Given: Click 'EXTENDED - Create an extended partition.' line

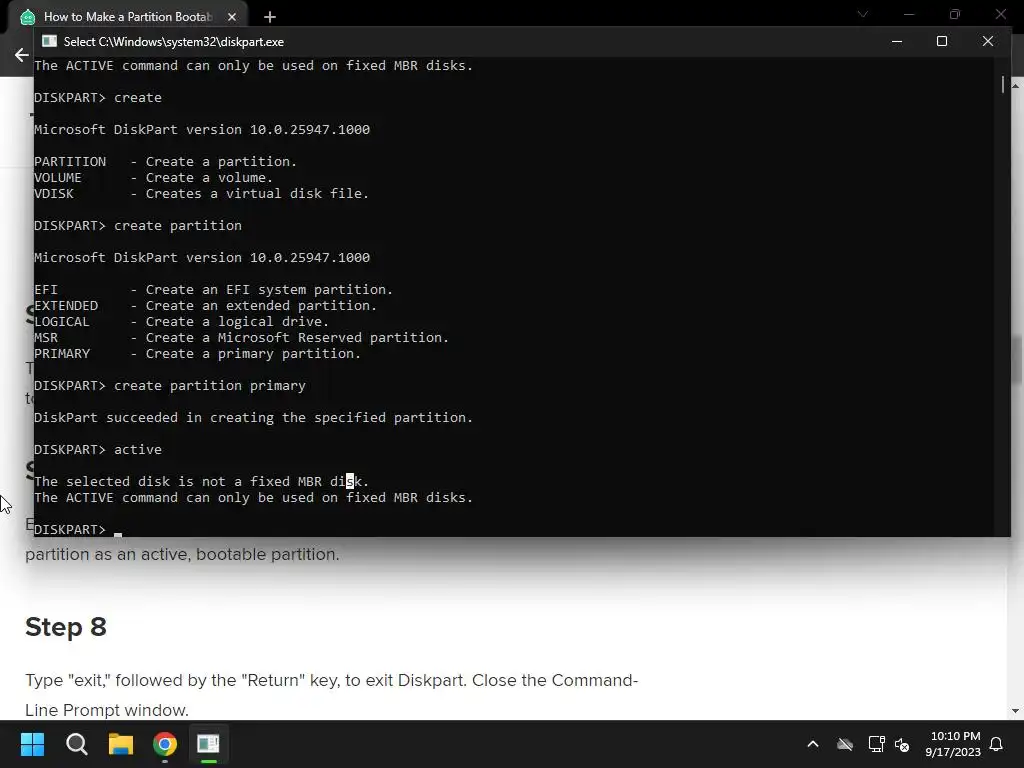Looking at the screenshot, I should coord(206,306).
